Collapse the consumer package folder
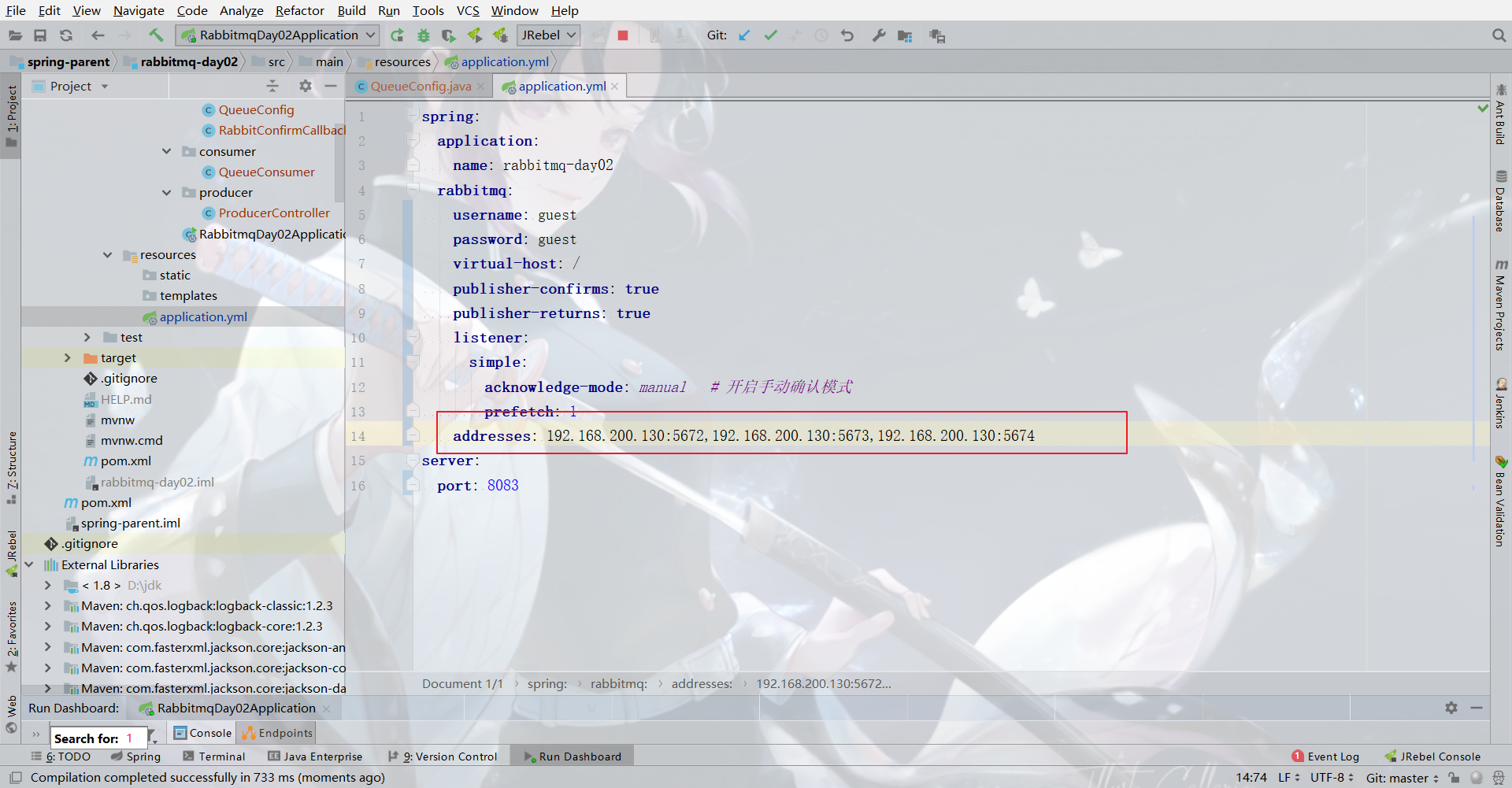Viewport: 1512px width, 788px height. tap(166, 151)
